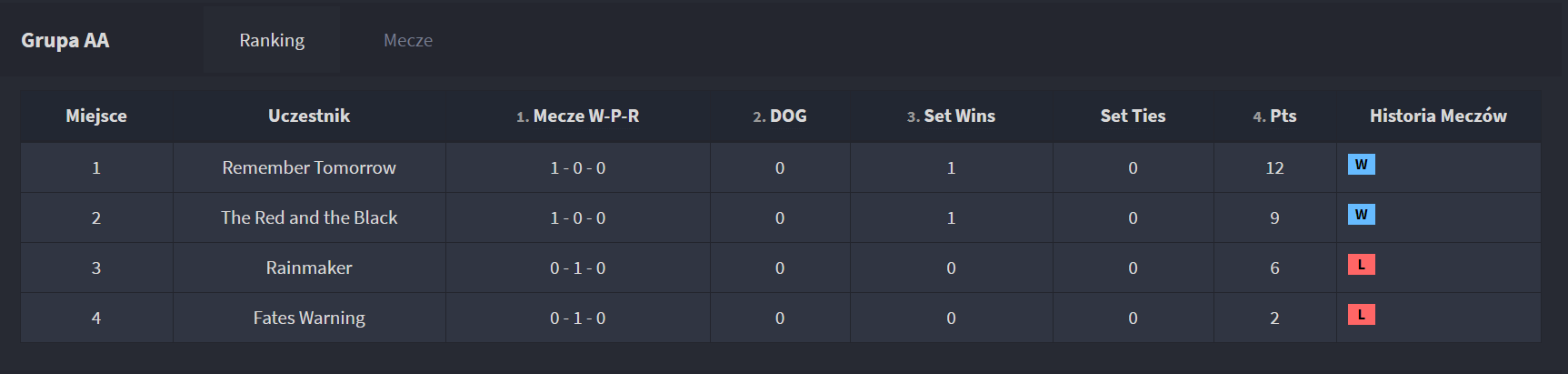This screenshot has height=374, width=1568.
Task: Click the Historia Meczów column header
Action: pos(1438,116)
